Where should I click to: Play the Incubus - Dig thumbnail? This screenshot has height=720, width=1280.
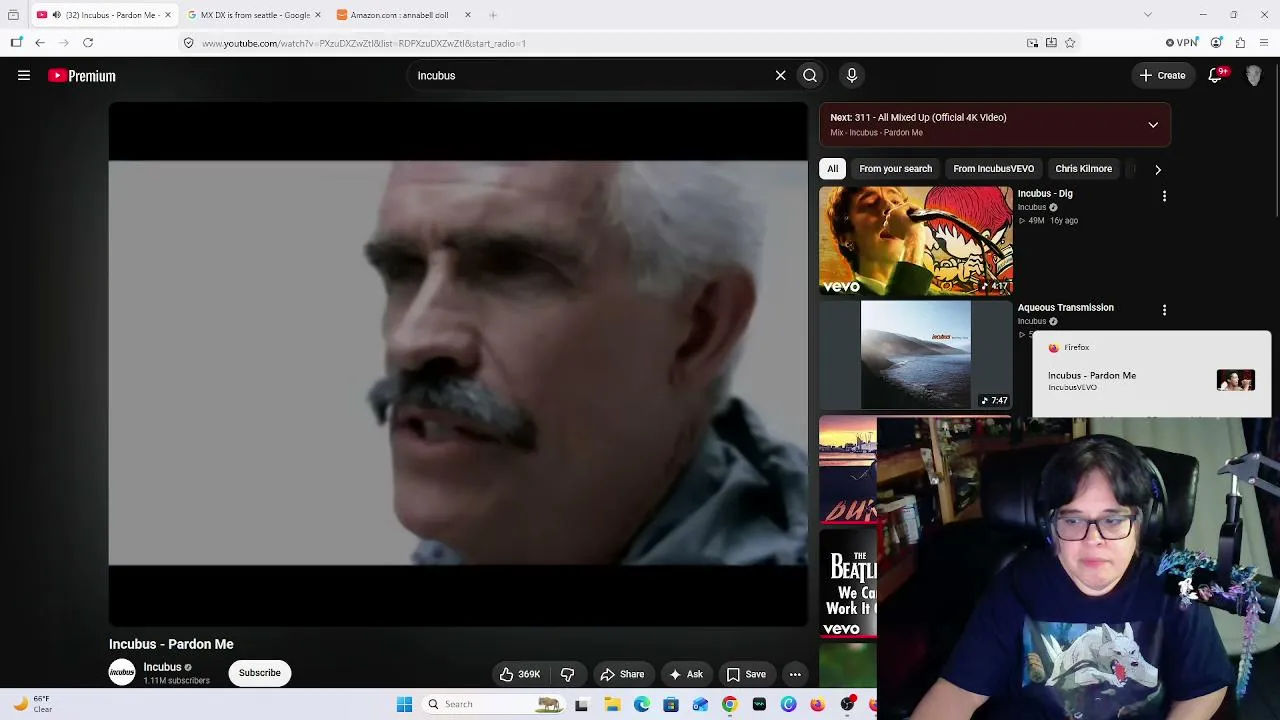coord(916,241)
